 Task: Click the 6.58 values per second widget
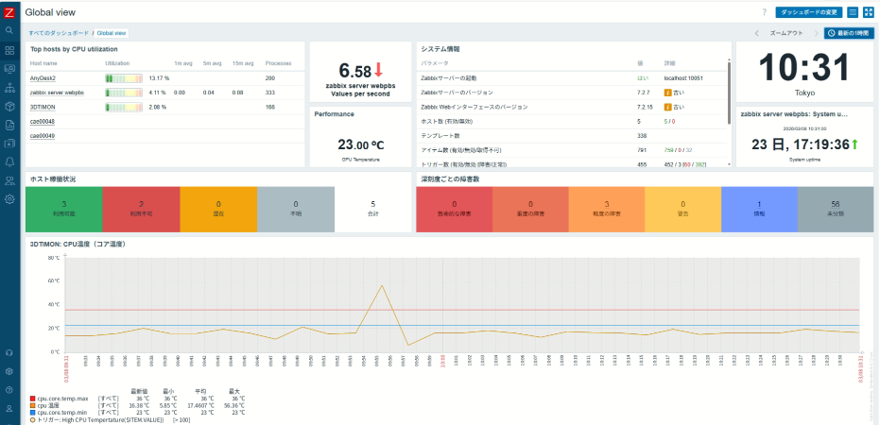(361, 74)
